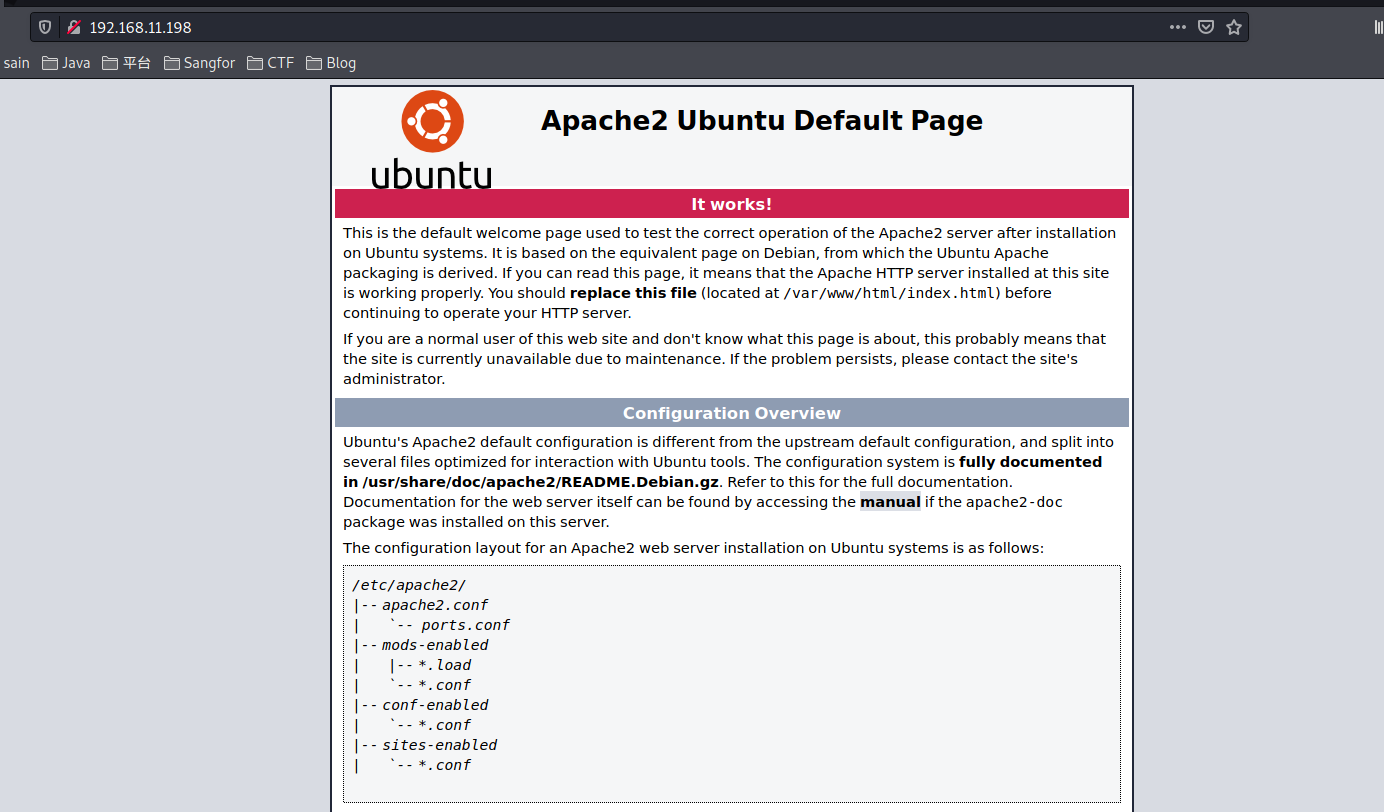The height and width of the screenshot is (812, 1384).
Task: Click the Apache2 Ubuntu Default Page heading
Action: (762, 121)
